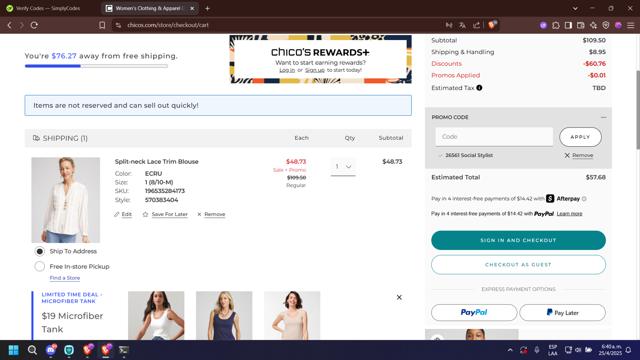
Task: View the white microfiber tank thumbnail
Action: click(156, 315)
